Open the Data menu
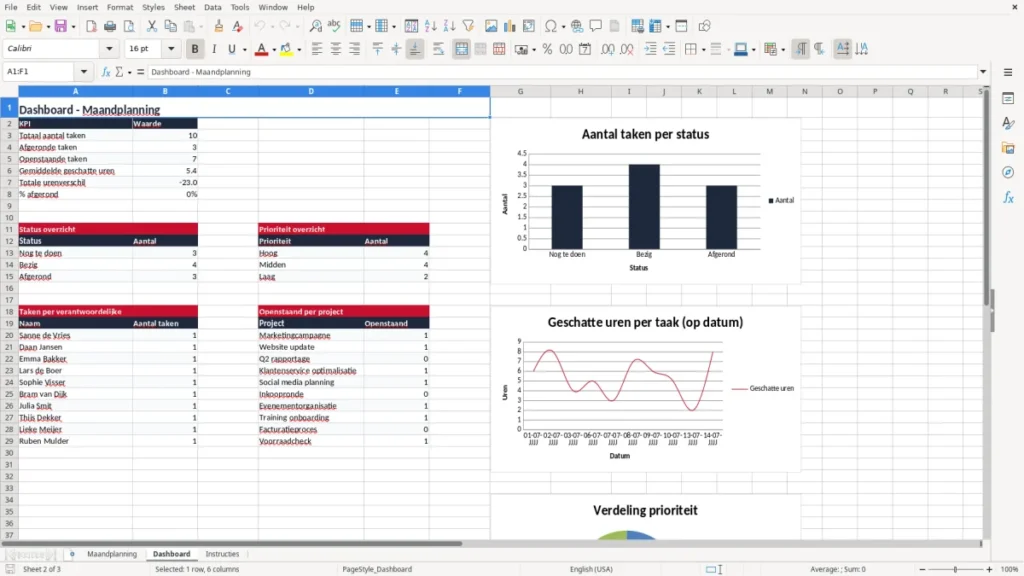This screenshot has width=1024, height=576. point(212,7)
